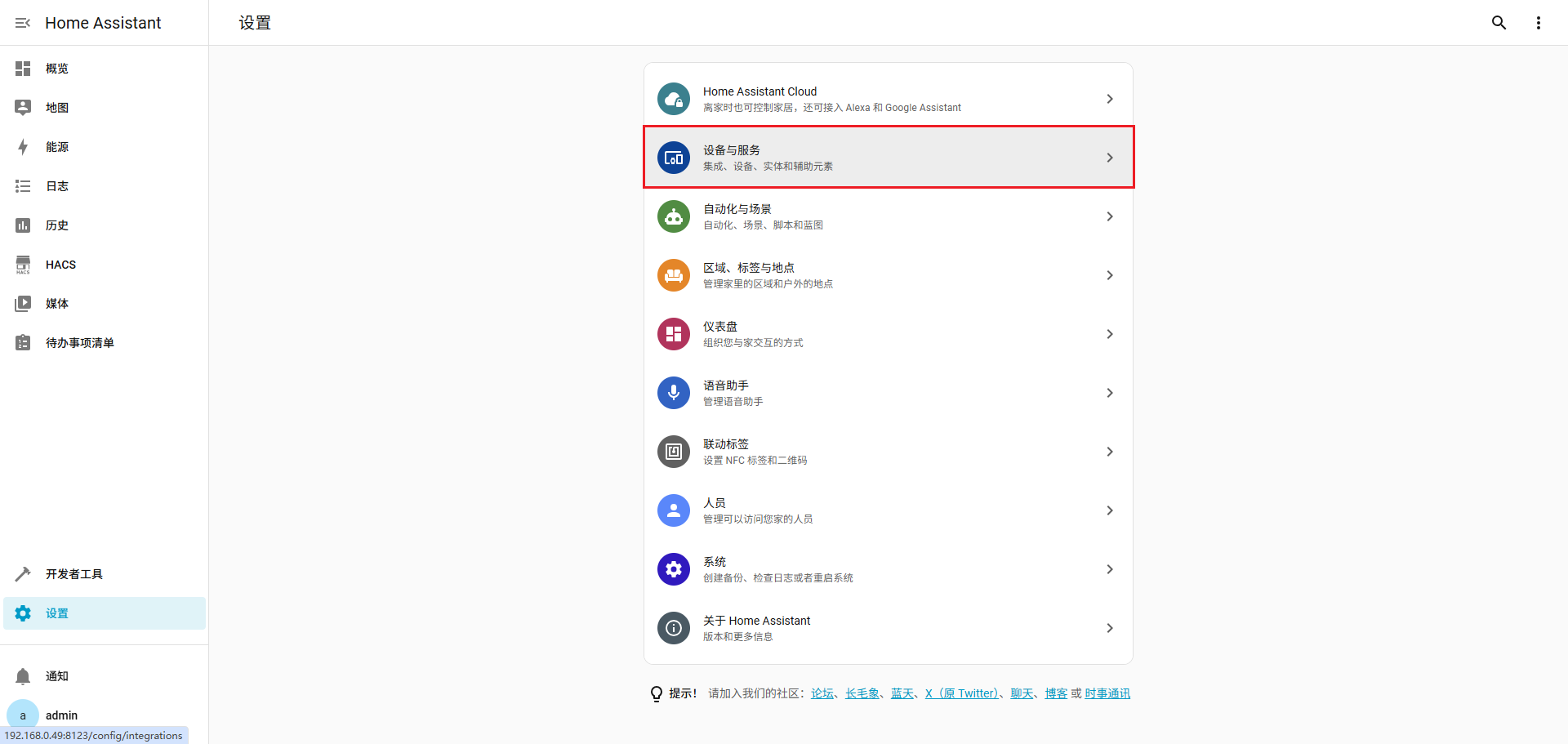Select 设置 in the sidebar menu

56,613
